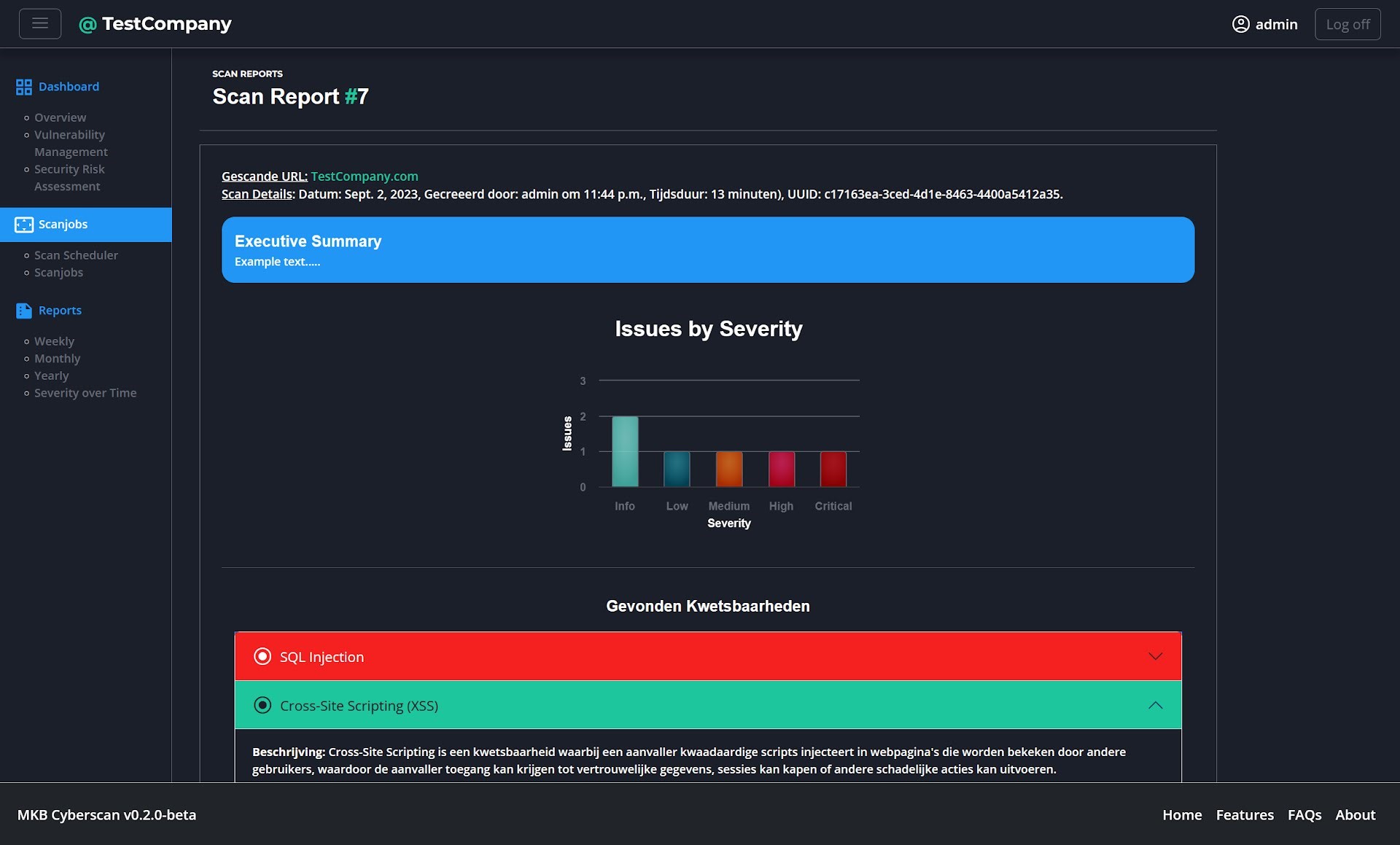Click the FAQs footer link

[x=1304, y=814]
